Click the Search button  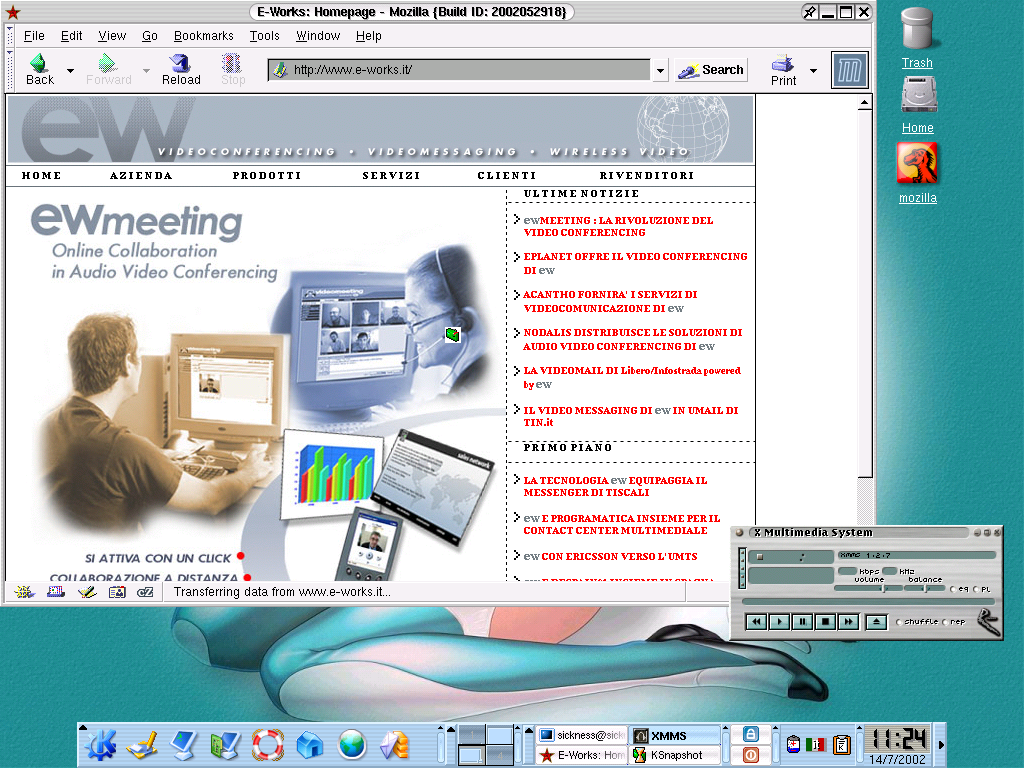pos(711,70)
